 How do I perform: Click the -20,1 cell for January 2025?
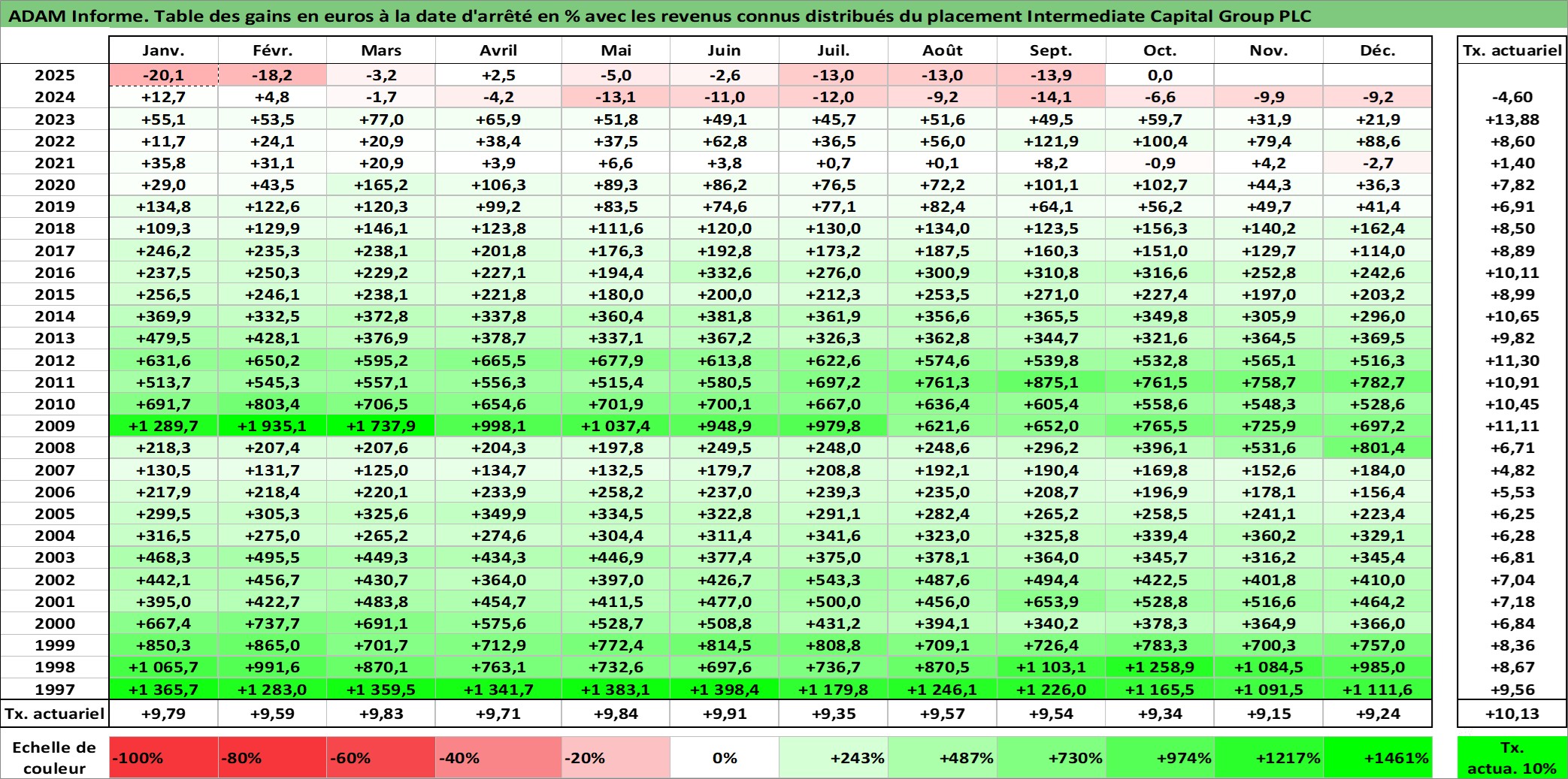tap(164, 75)
